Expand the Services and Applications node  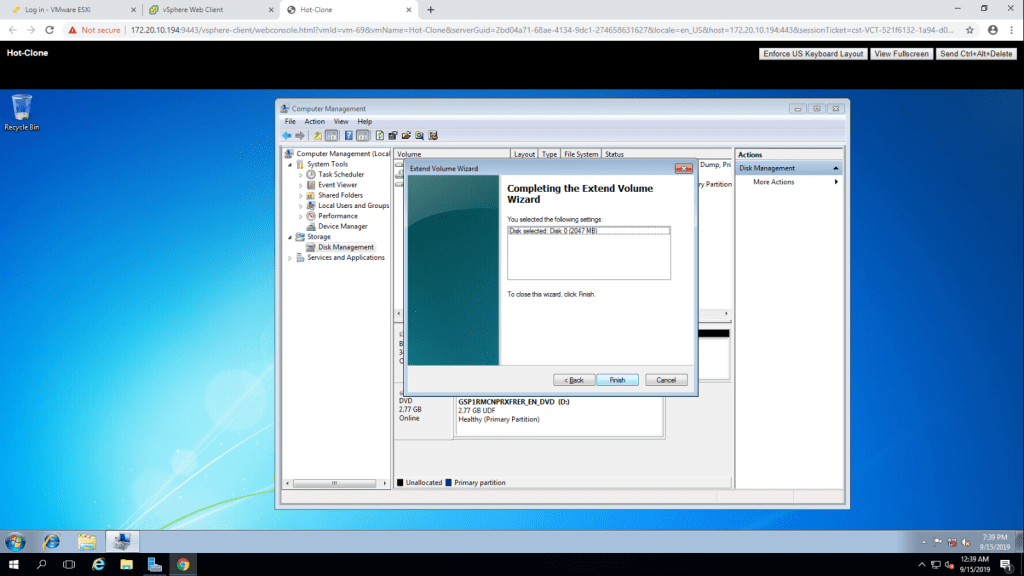290,258
